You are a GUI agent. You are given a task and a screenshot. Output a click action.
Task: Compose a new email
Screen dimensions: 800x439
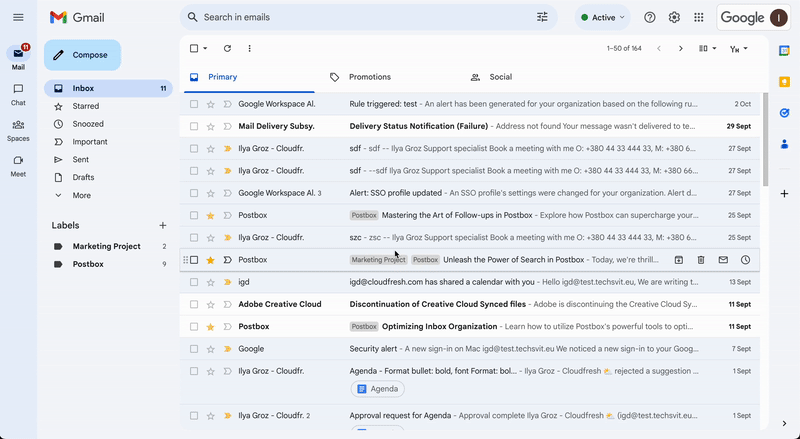click(83, 55)
